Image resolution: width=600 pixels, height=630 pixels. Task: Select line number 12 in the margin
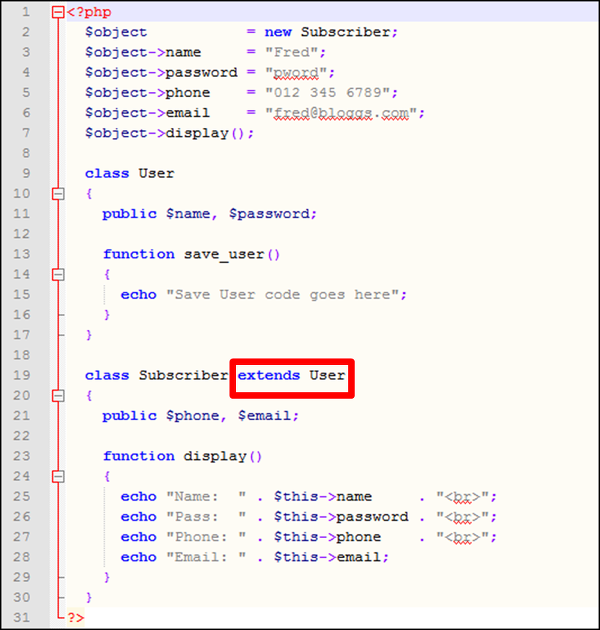click(21, 234)
